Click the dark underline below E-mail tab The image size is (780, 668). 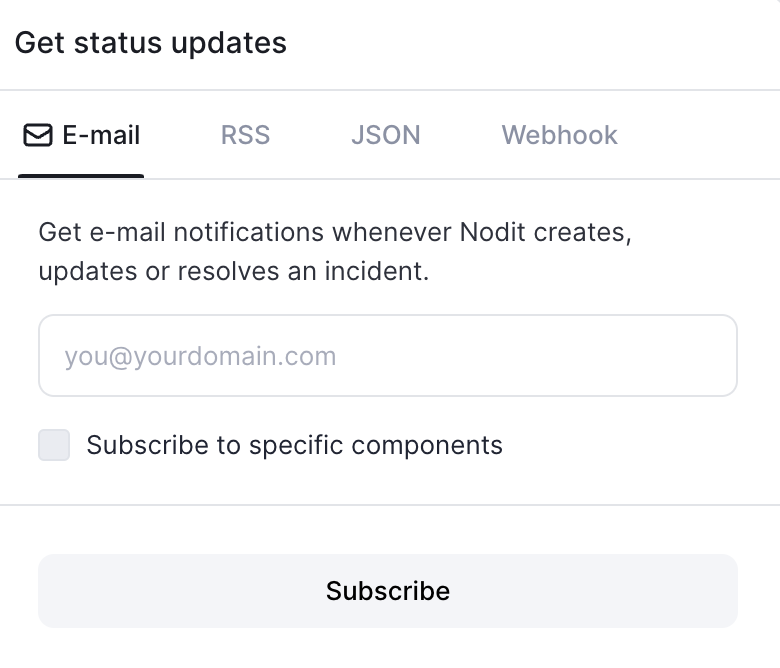pos(81,176)
